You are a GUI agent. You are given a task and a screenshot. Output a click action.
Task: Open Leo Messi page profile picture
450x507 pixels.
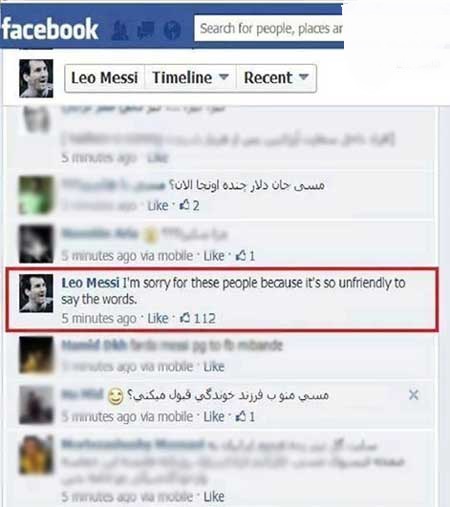pos(36,78)
